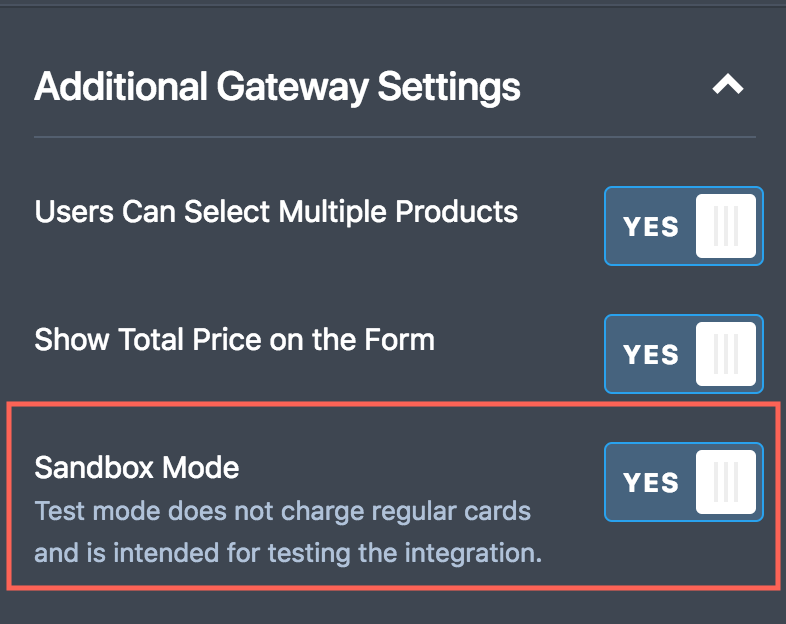Collapse the Additional Gateway Settings section

pyautogui.click(x=728, y=84)
